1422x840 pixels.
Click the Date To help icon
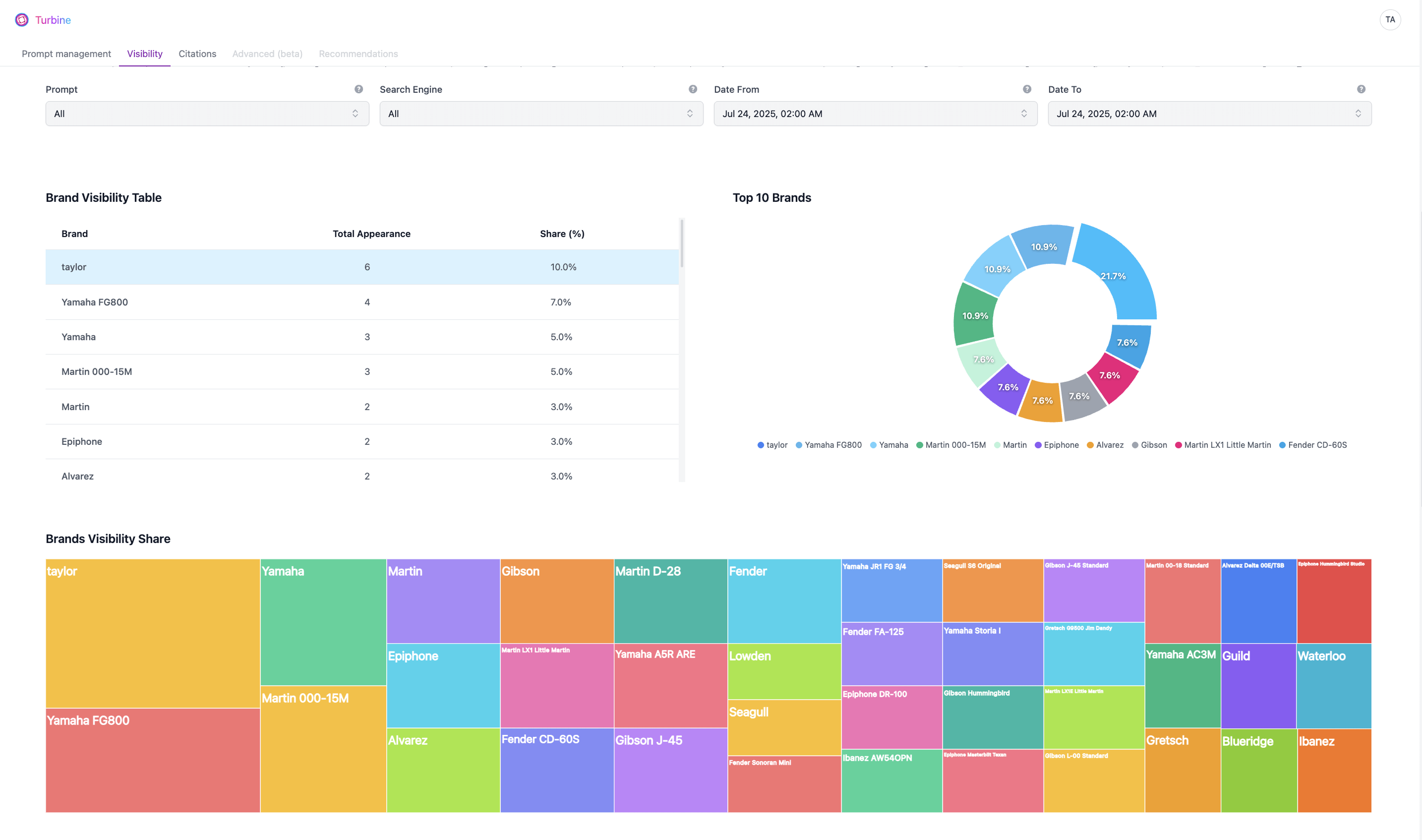pos(1361,89)
